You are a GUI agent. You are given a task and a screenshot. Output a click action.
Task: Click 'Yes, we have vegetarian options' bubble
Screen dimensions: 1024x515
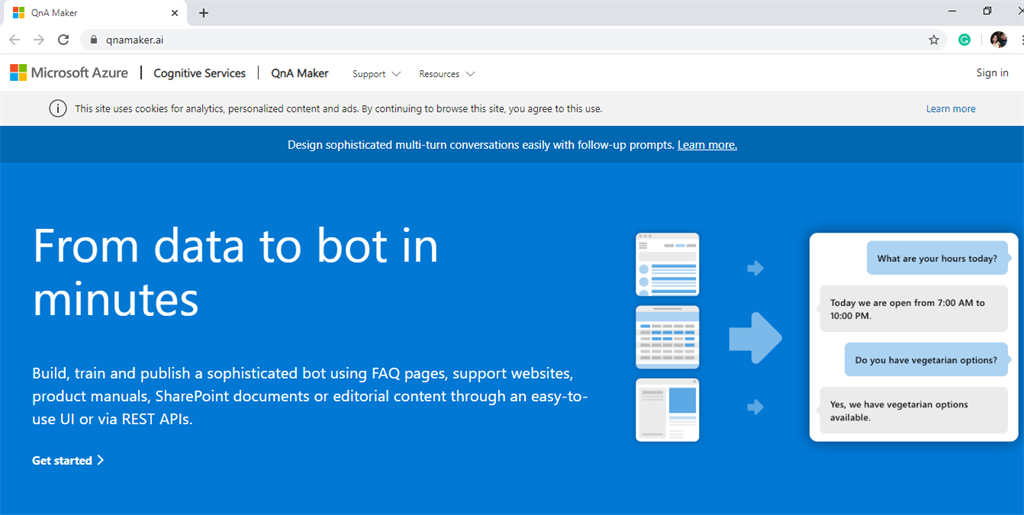914,411
